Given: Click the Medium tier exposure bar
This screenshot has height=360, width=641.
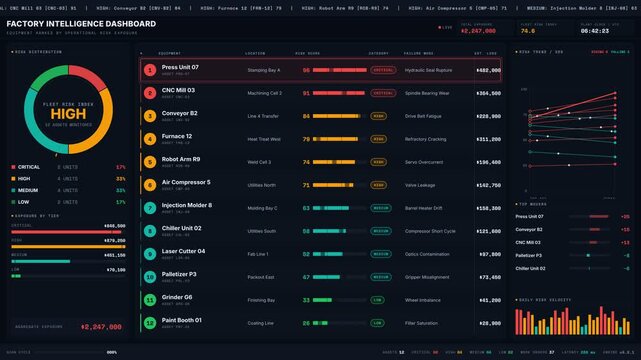Looking at the screenshot, I should click(68, 262).
